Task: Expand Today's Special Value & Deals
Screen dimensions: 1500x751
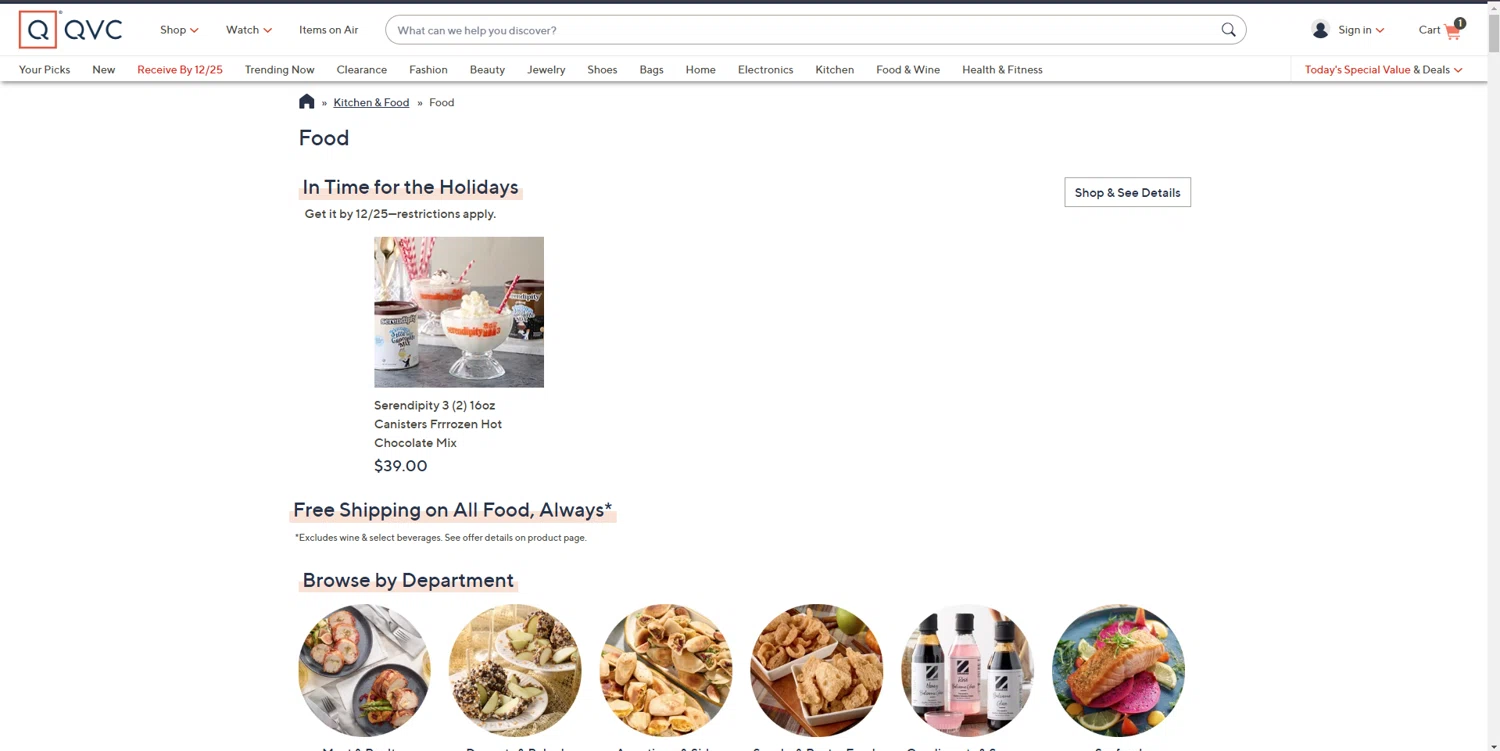Action: coord(1384,70)
